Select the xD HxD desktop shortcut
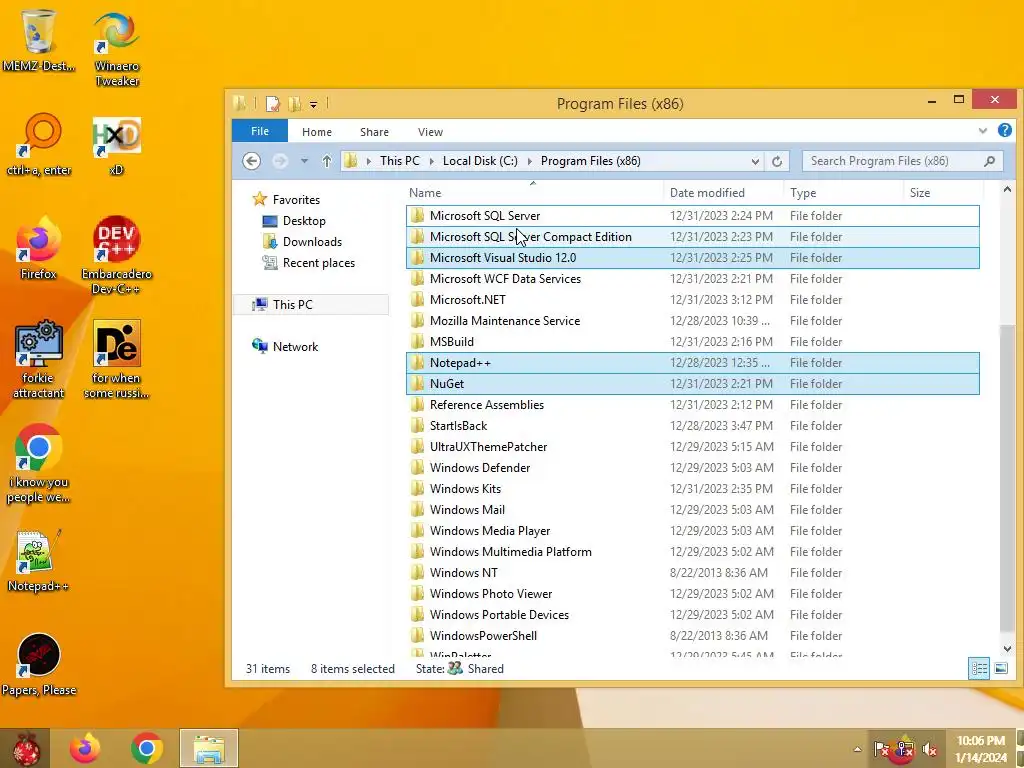The width and height of the screenshot is (1024, 768). point(116,145)
